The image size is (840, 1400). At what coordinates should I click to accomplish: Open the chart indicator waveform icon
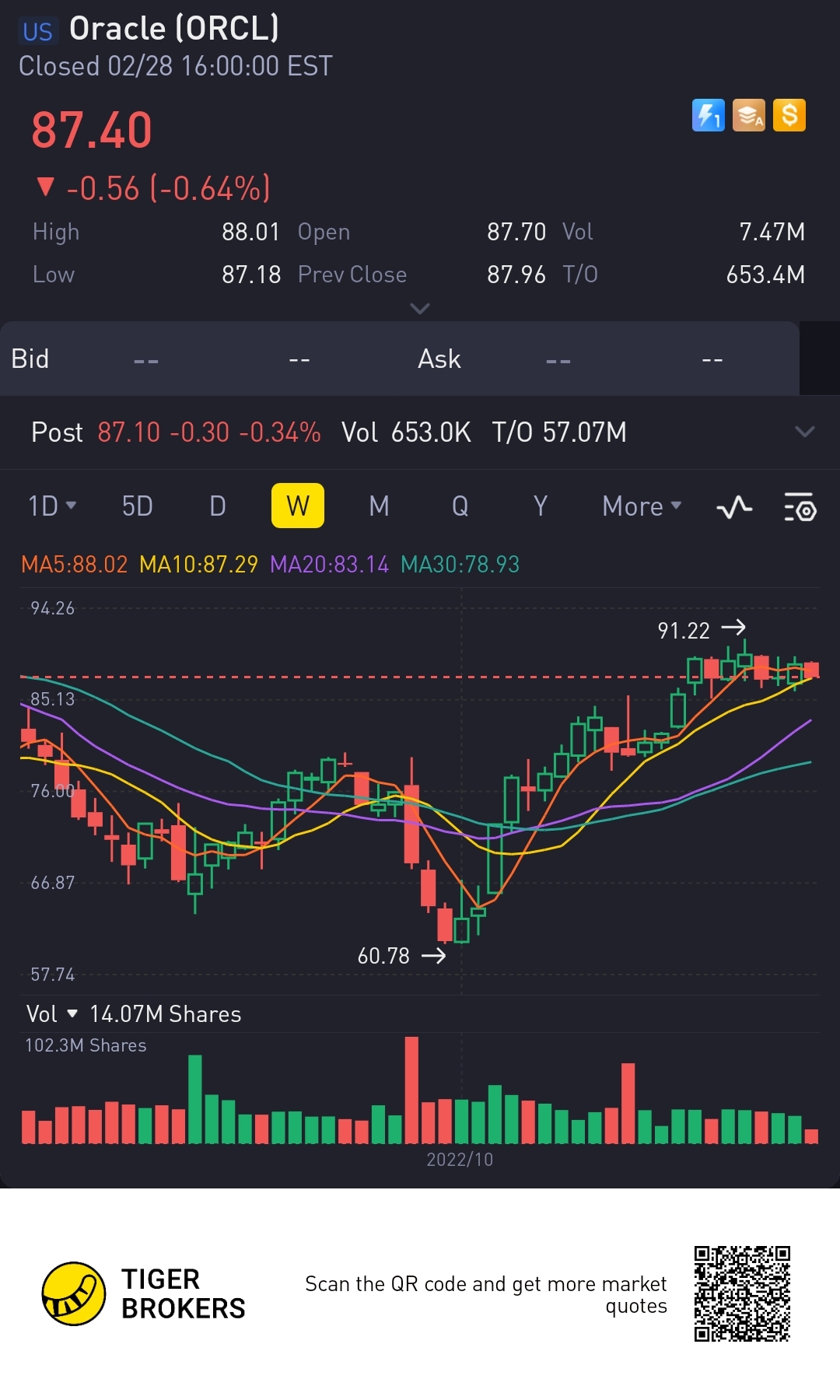click(734, 507)
